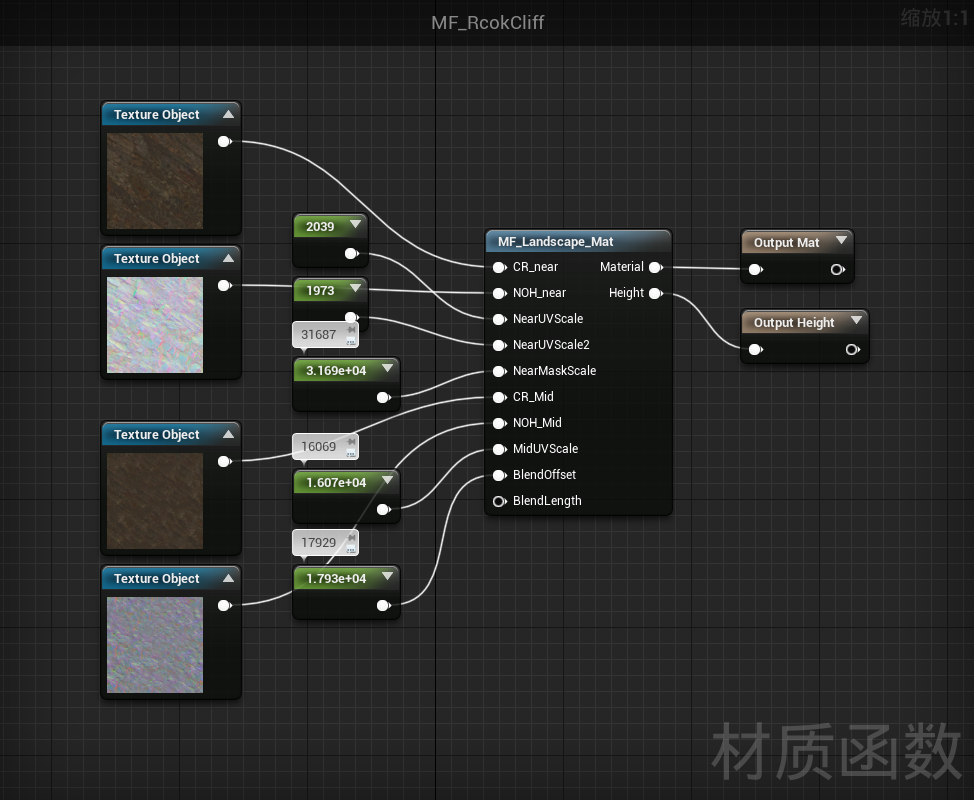
Task: Click the Material output pin
Action: 656,268
